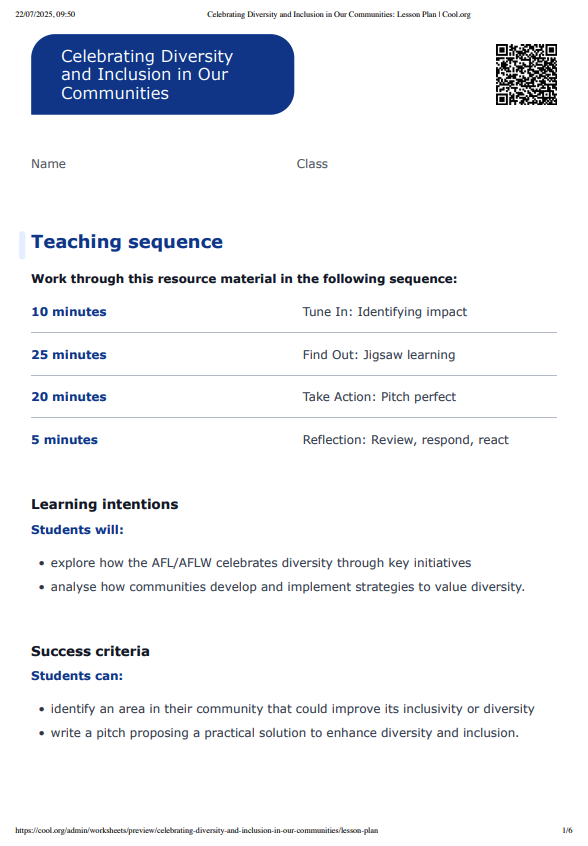Select the Teaching sequence heading
Image resolution: width=588 pixels, height=846 pixels.
point(127,242)
